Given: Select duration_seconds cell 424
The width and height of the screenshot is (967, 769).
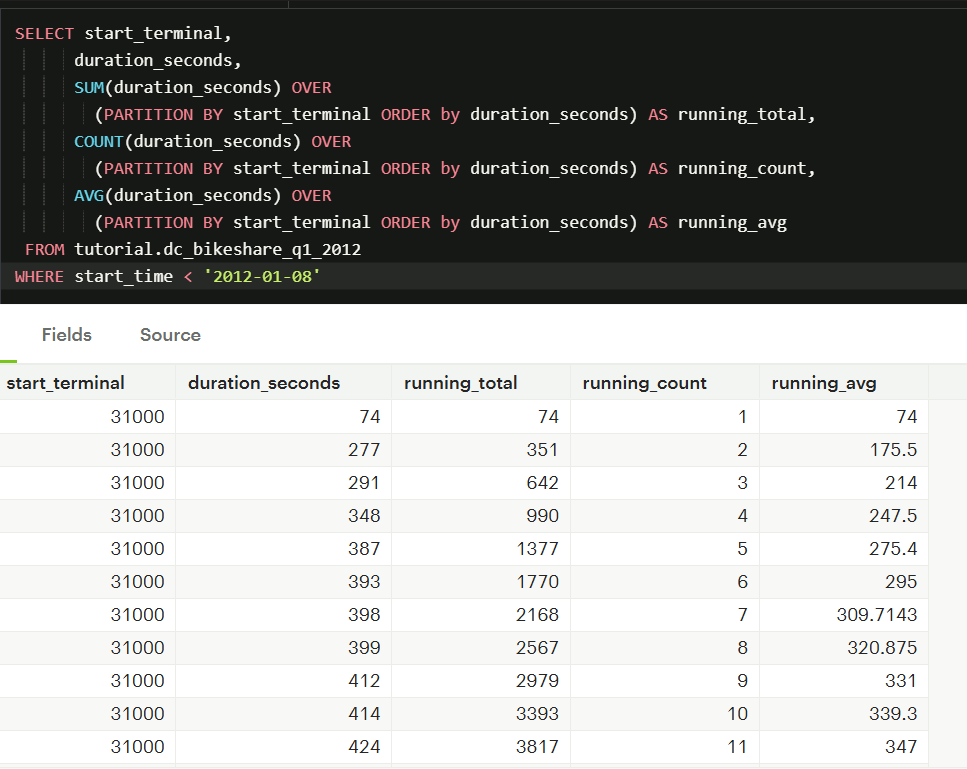Looking at the screenshot, I should click(x=284, y=746).
